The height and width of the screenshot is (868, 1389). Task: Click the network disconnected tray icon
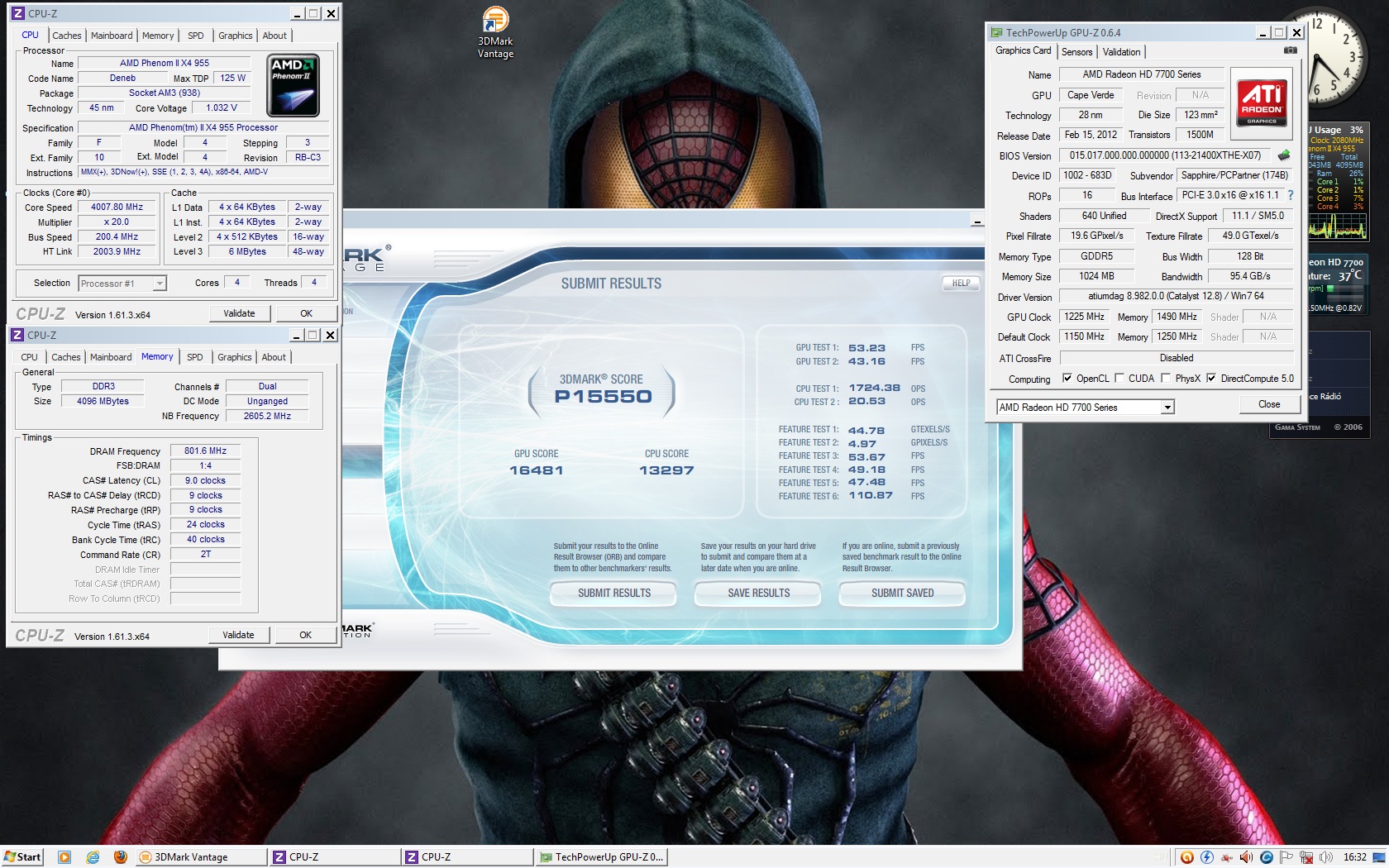coord(1306,857)
